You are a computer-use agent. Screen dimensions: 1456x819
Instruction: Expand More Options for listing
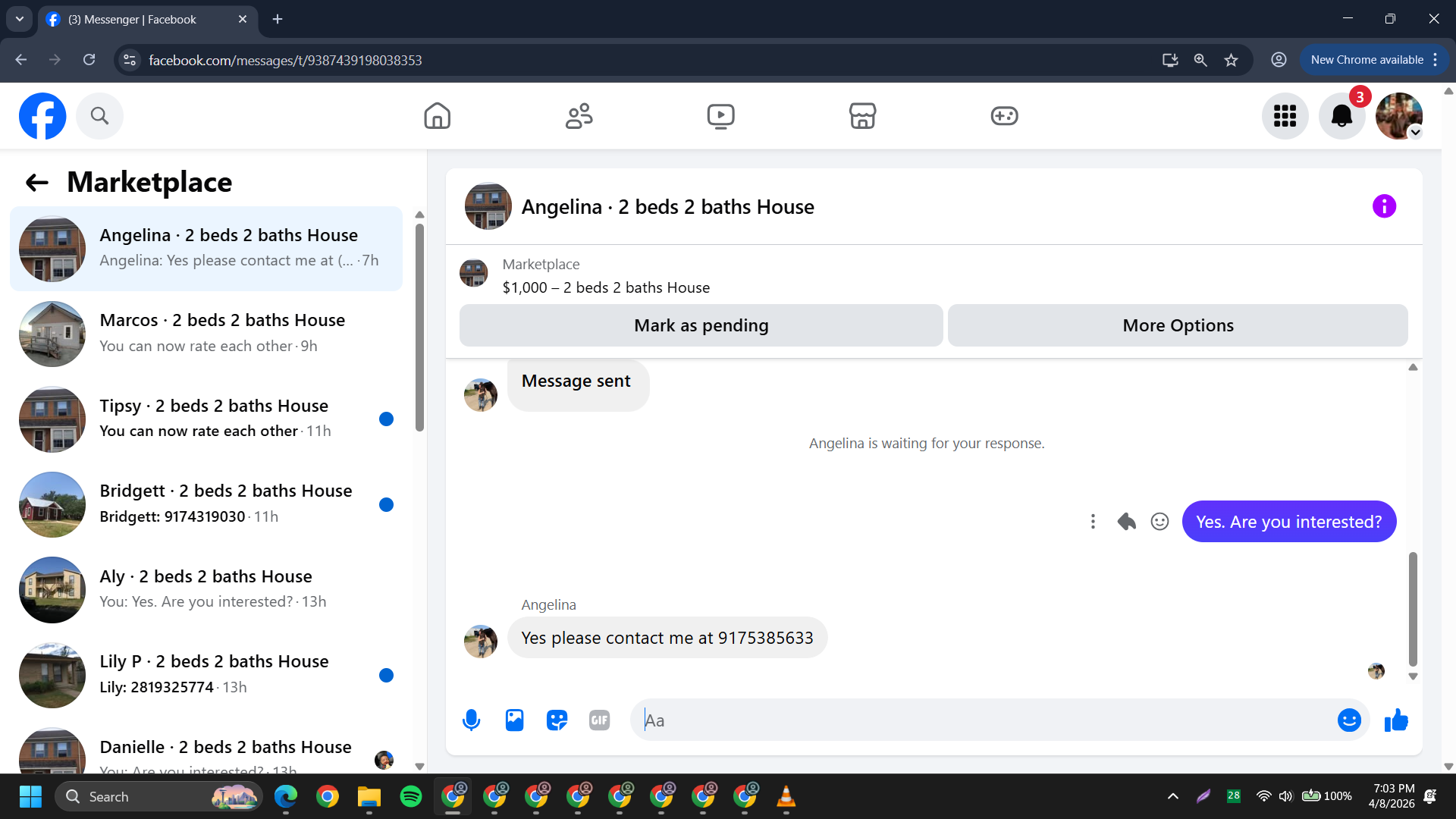tap(1178, 325)
